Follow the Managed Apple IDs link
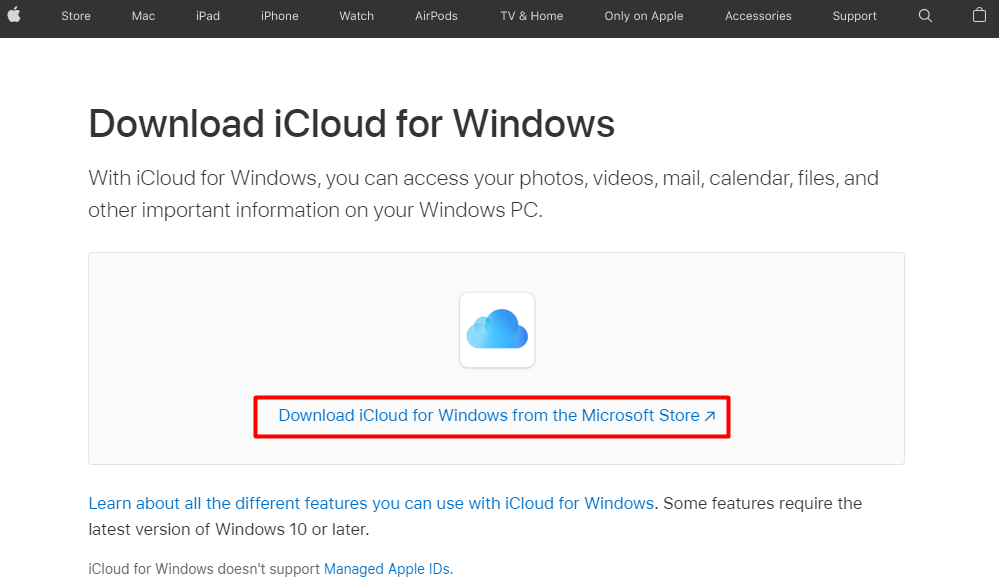 click(387, 569)
